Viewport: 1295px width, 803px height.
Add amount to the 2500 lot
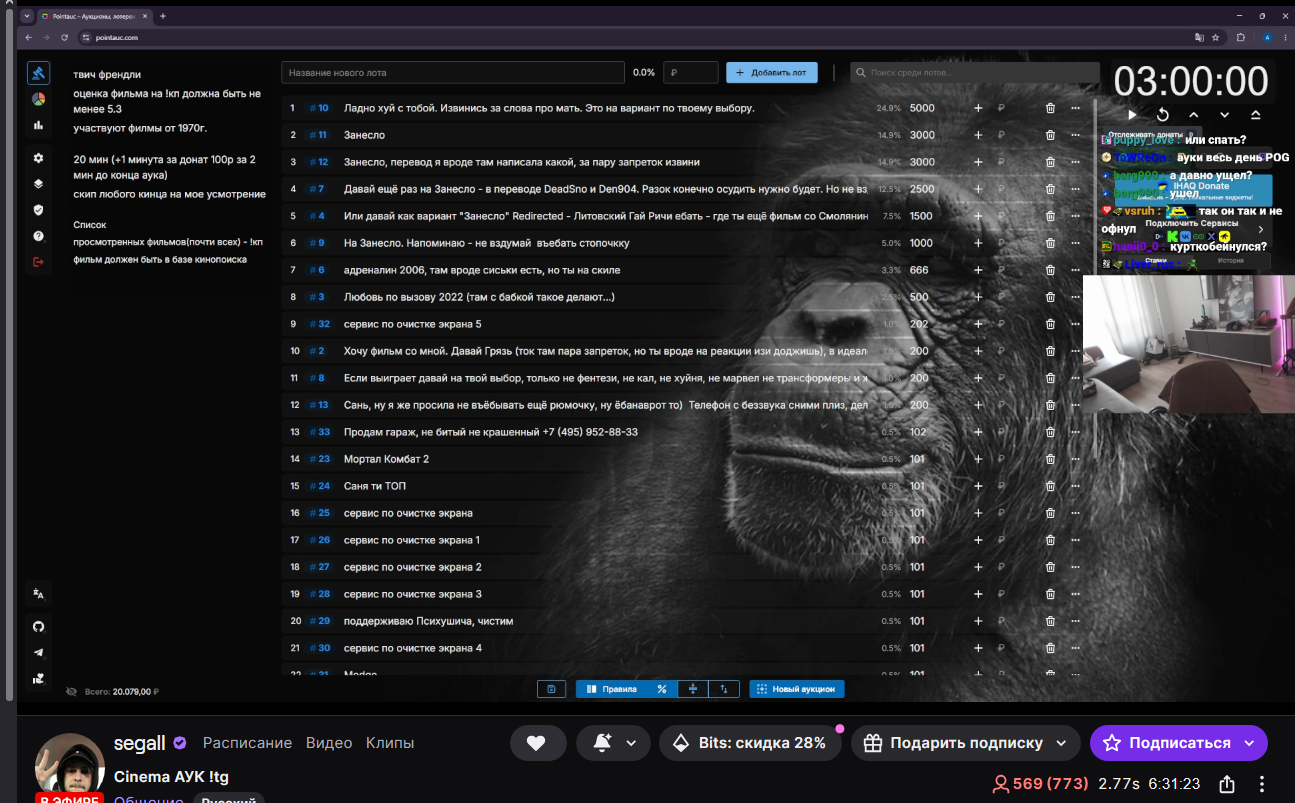coord(978,189)
